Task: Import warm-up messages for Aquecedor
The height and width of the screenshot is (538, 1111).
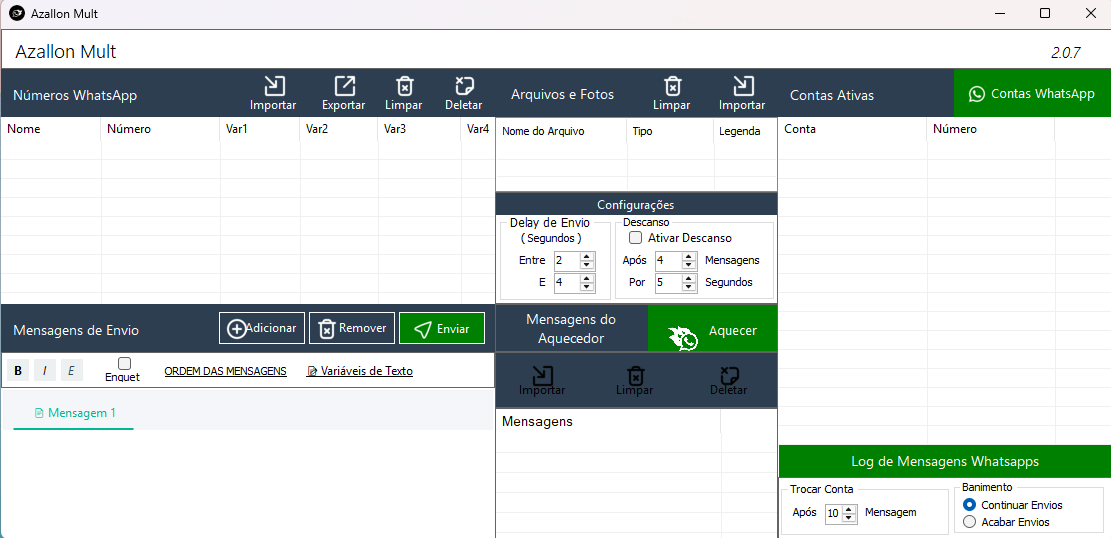Action: coord(542,381)
